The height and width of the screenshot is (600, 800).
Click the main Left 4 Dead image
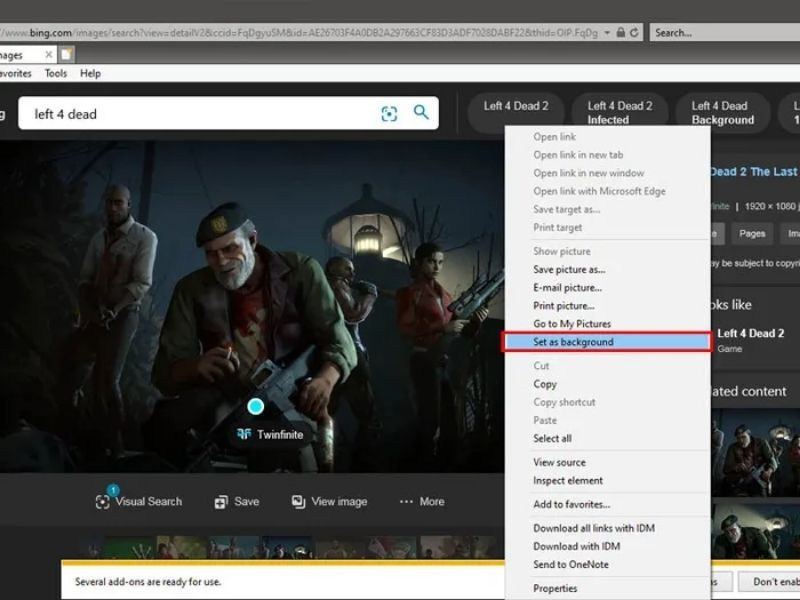coord(252,306)
